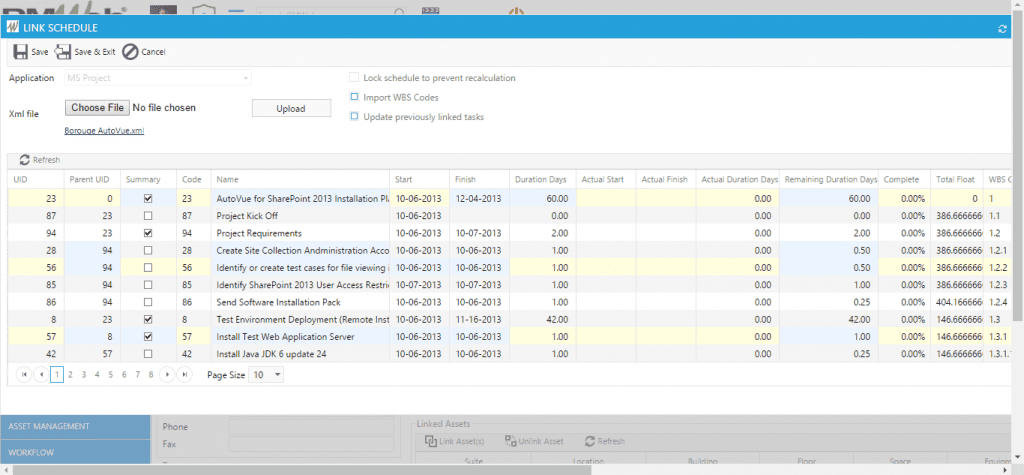The height and width of the screenshot is (475, 1024).
Task: Click the Save disk icon
Action: click(x=20, y=52)
